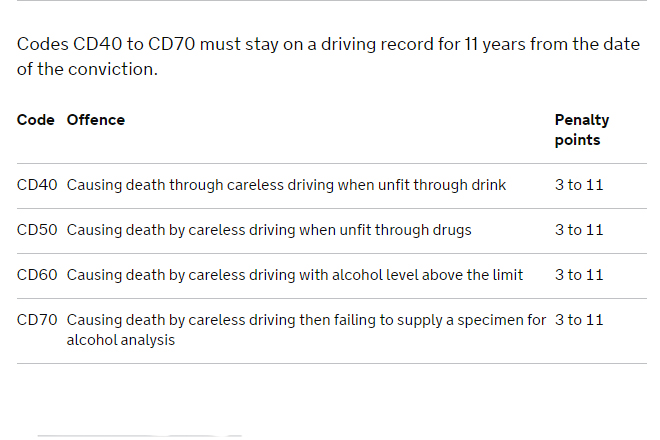The image size is (660, 440).
Task: Click the penalty points value in the CD60 row
Action: pos(579,275)
